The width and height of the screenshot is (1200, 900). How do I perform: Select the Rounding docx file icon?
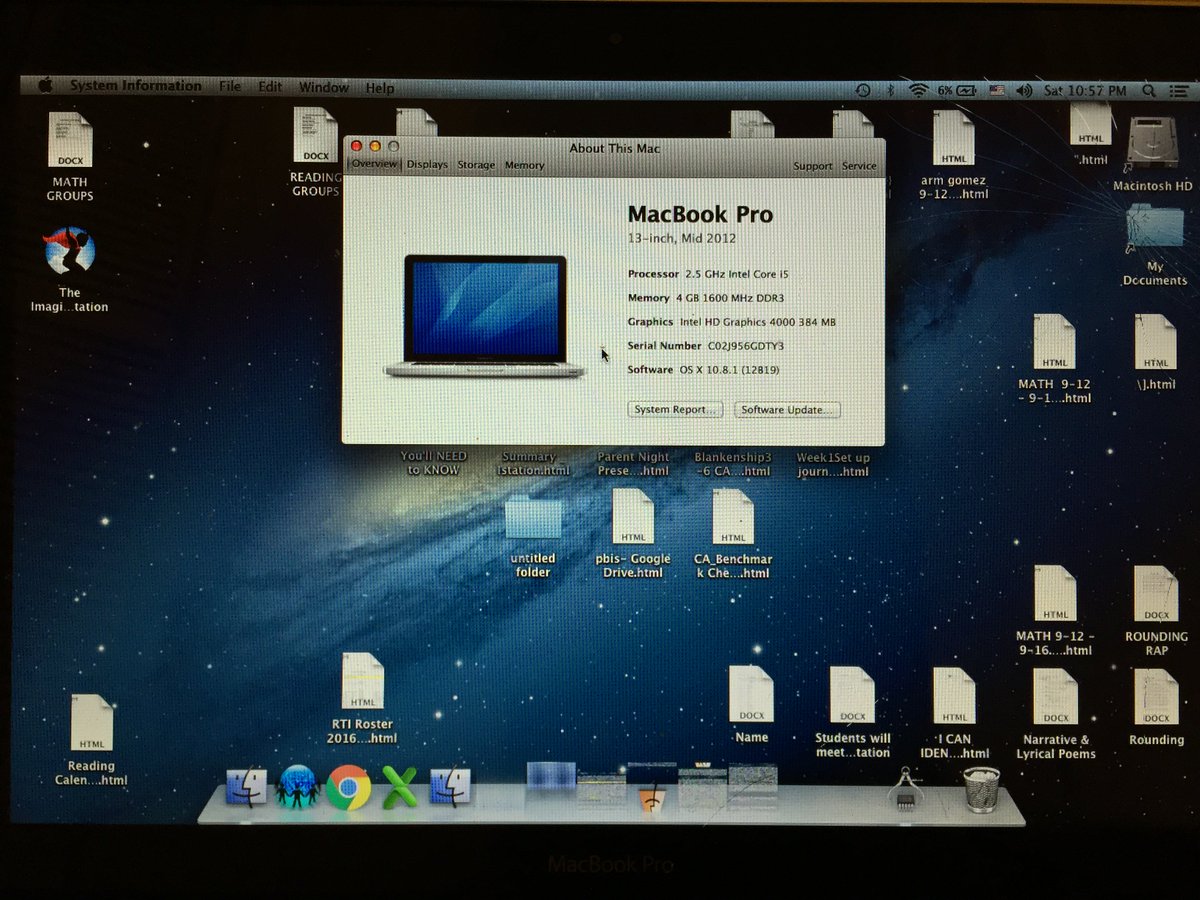[x=1156, y=697]
